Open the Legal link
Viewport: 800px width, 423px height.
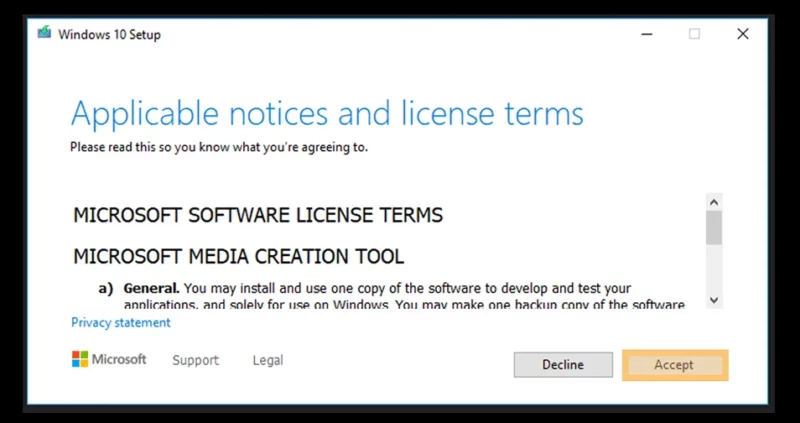tap(268, 360)
